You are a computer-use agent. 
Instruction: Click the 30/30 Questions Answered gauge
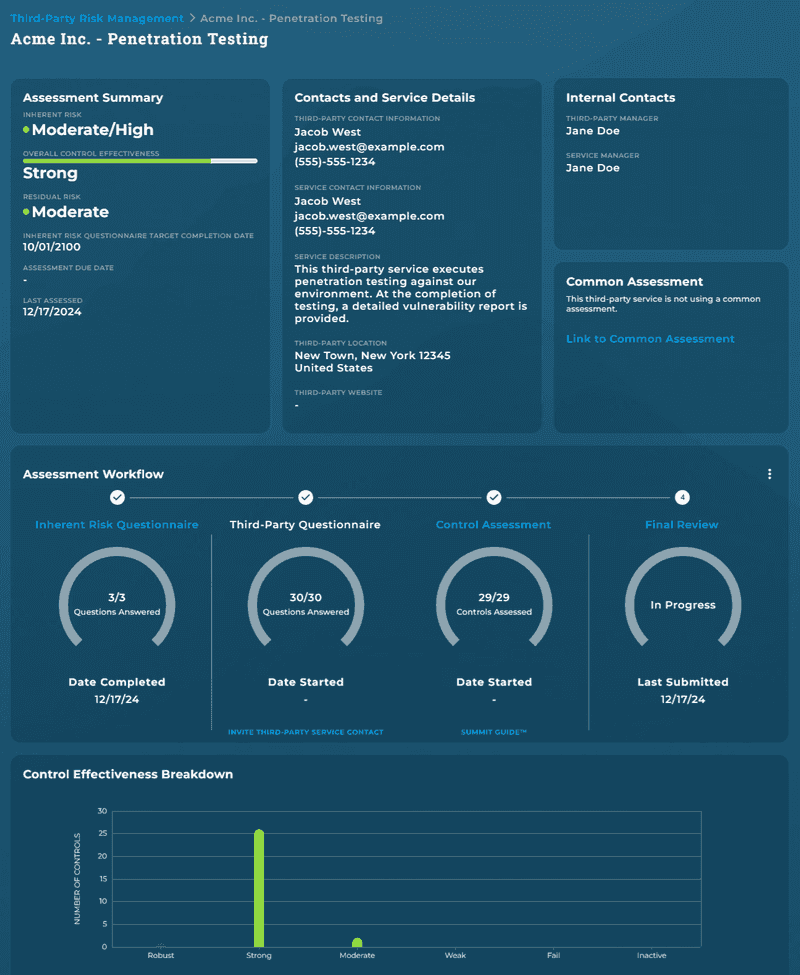click(x=305, y=598)
